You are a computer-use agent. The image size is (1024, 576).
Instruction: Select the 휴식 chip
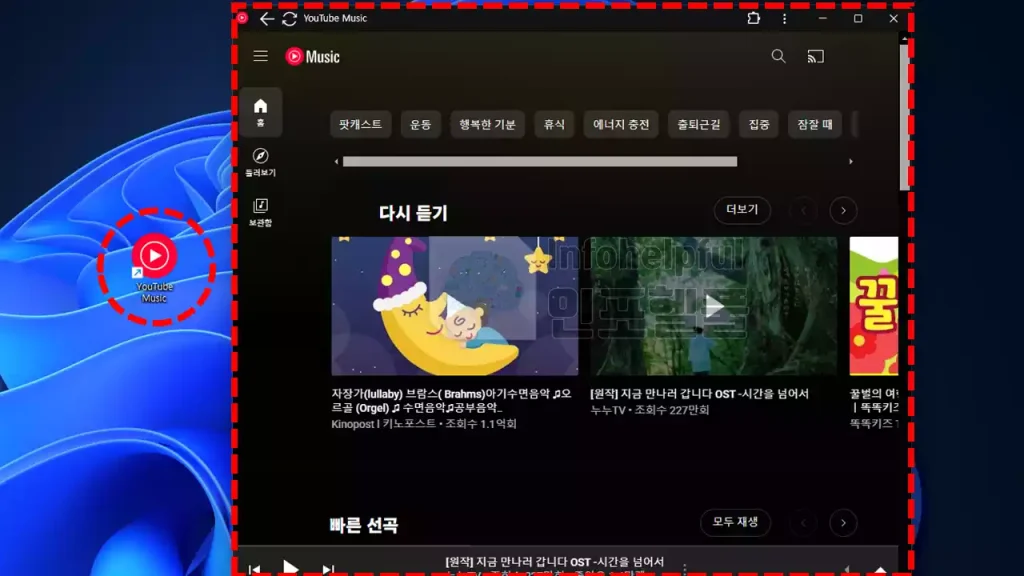554,124
